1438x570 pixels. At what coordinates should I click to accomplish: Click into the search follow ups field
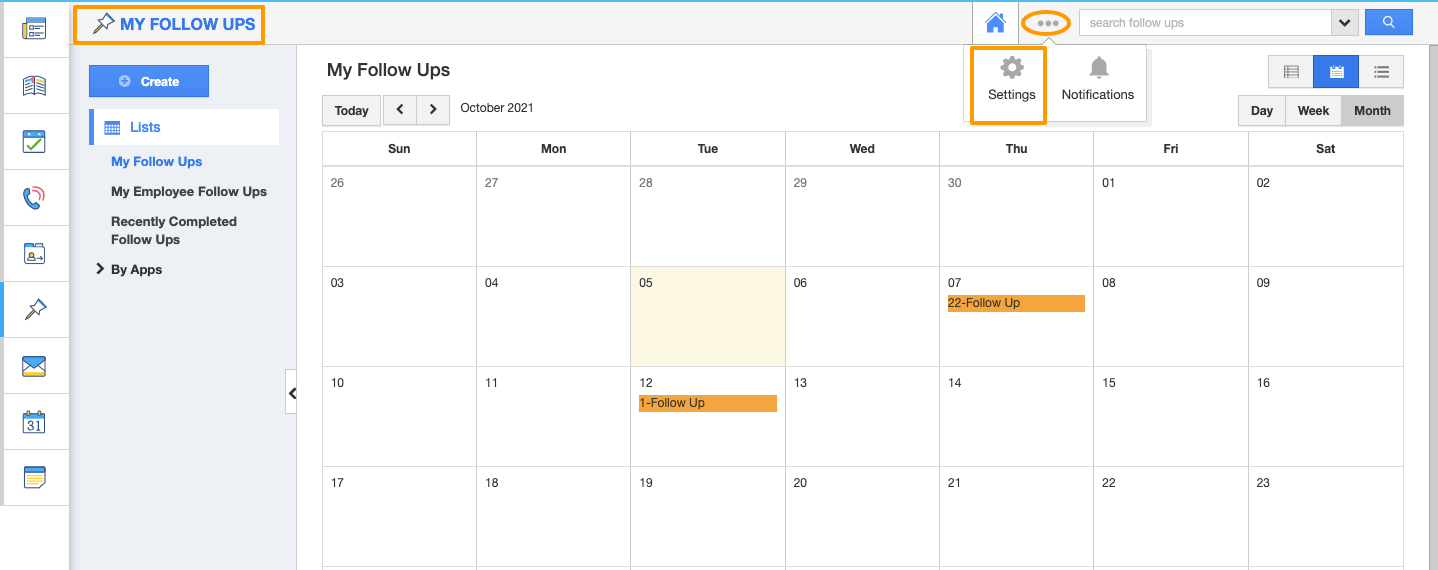click(x=1205, y=23)
